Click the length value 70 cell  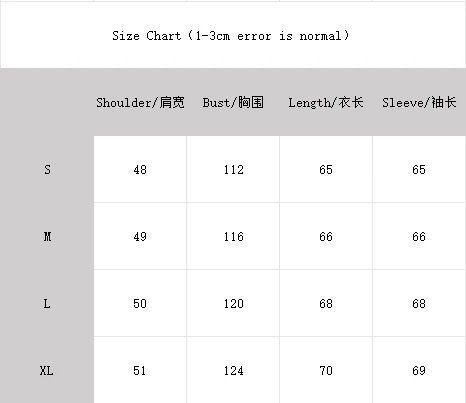click(326, 370)
